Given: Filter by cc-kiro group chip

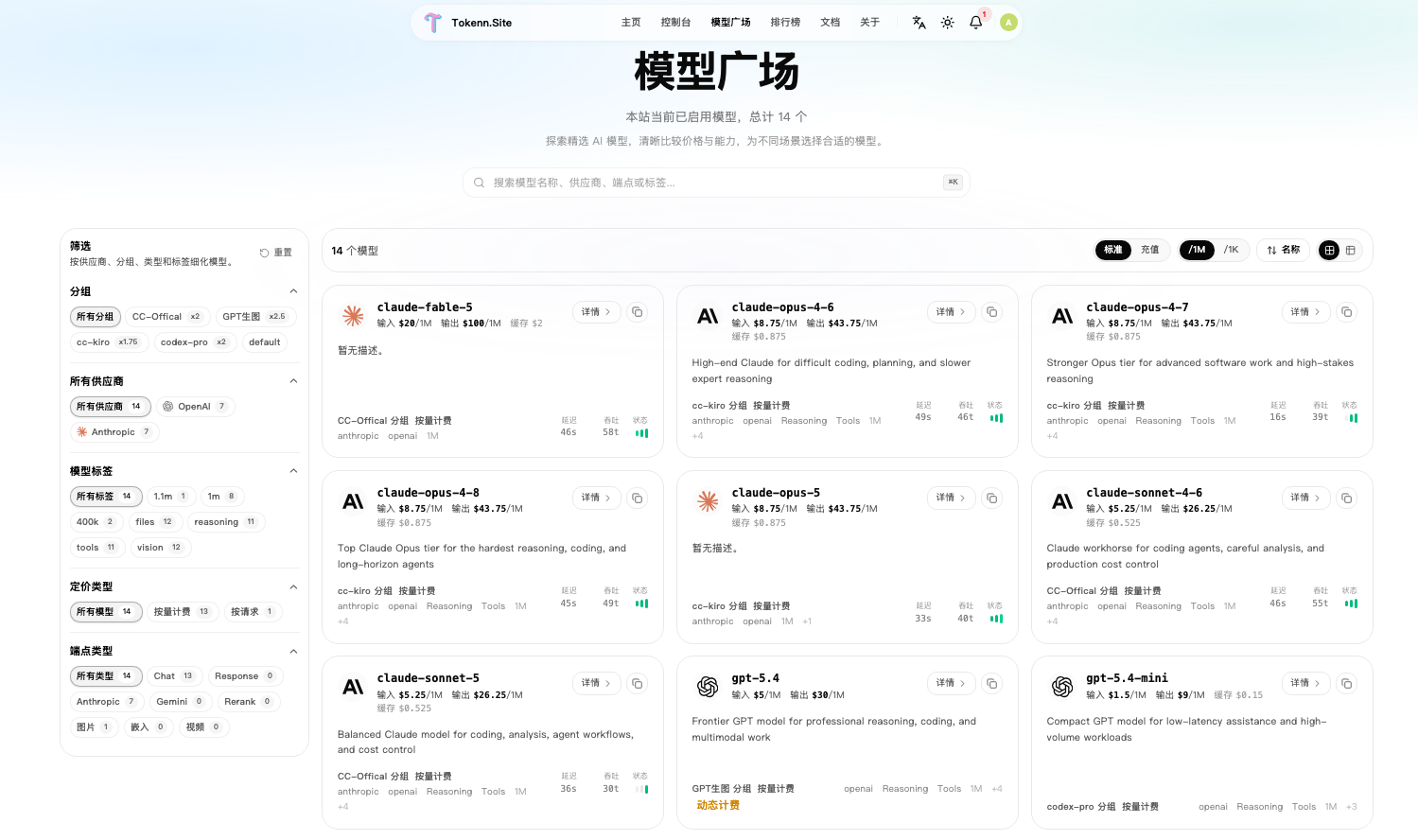Looking at the screenshot, I should click(108, 342).
